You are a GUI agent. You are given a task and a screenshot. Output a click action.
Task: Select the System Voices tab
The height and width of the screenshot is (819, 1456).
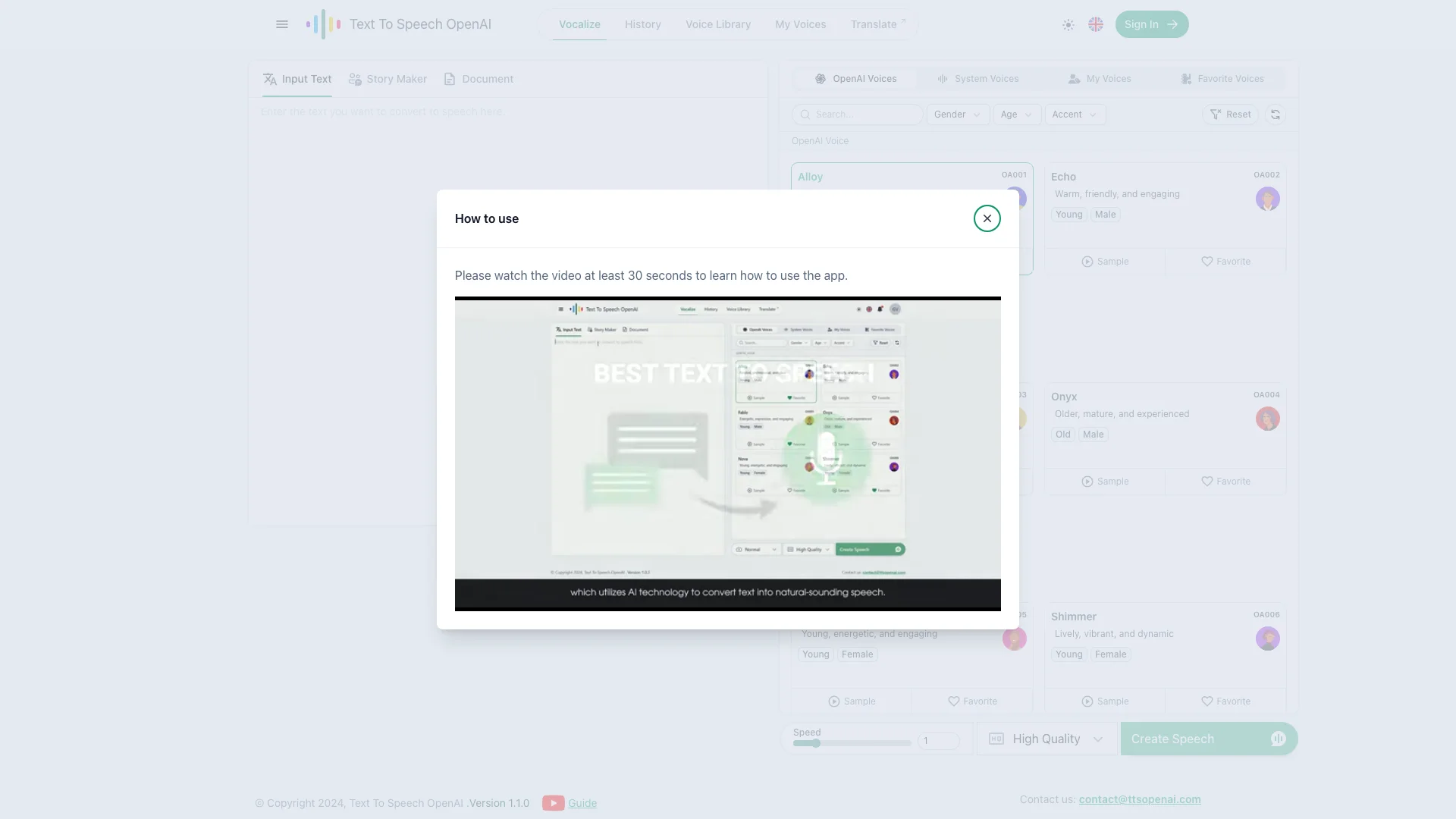pos(978,79)
